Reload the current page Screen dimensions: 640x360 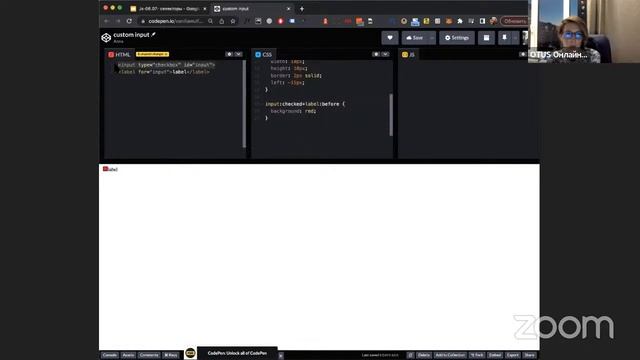[x=129, y=21]
